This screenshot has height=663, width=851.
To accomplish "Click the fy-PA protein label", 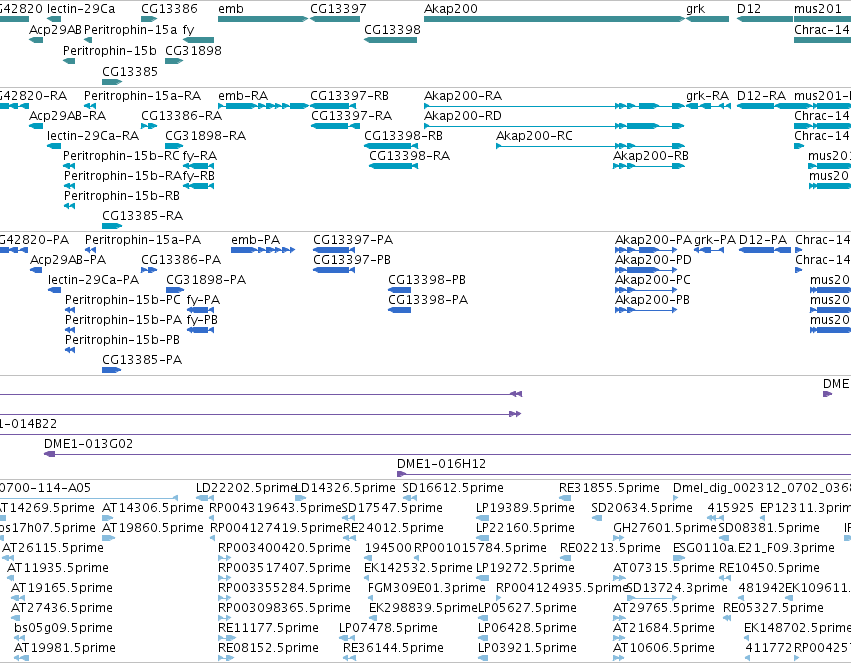I will 203,301.
